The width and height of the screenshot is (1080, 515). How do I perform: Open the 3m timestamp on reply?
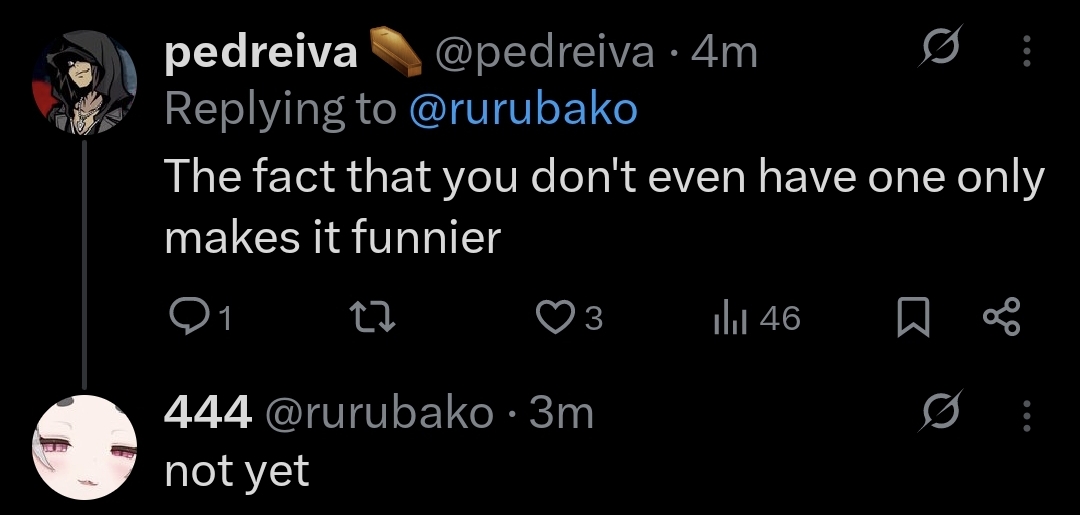(561, 412)
